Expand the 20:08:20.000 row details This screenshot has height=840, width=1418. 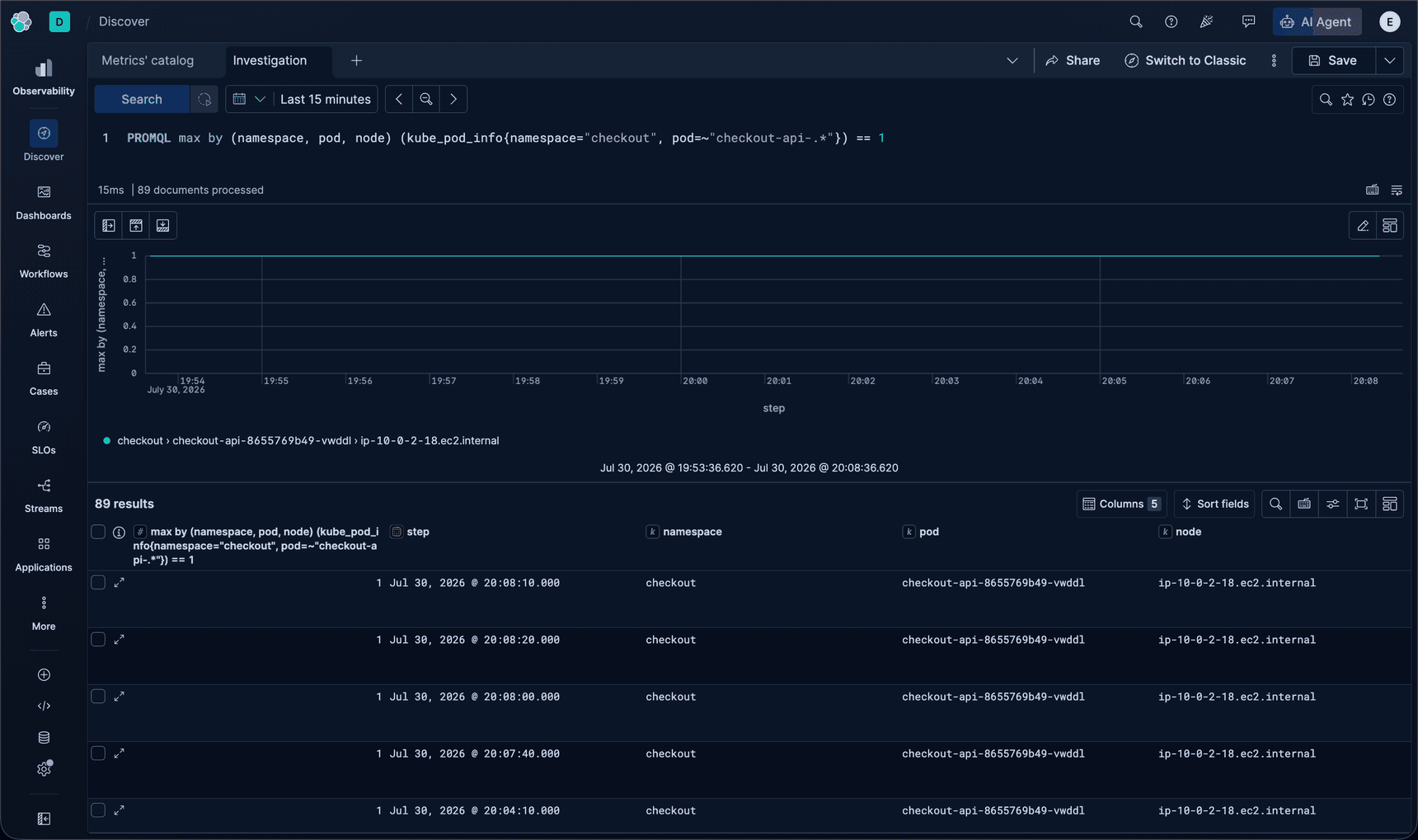119,639
